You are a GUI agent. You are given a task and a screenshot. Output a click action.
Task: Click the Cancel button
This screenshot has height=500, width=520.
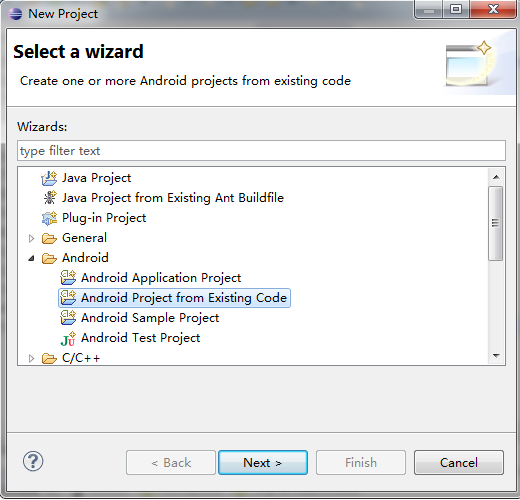[x=459, y=462]
